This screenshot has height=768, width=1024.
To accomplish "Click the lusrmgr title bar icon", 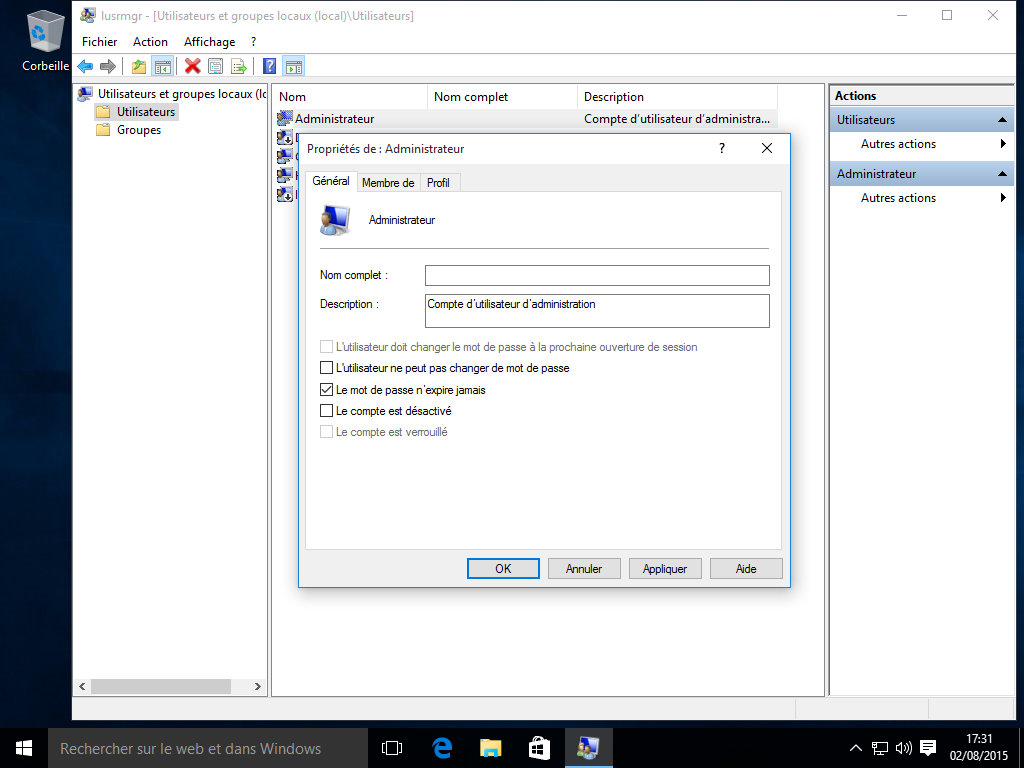I will pos(88,15).
